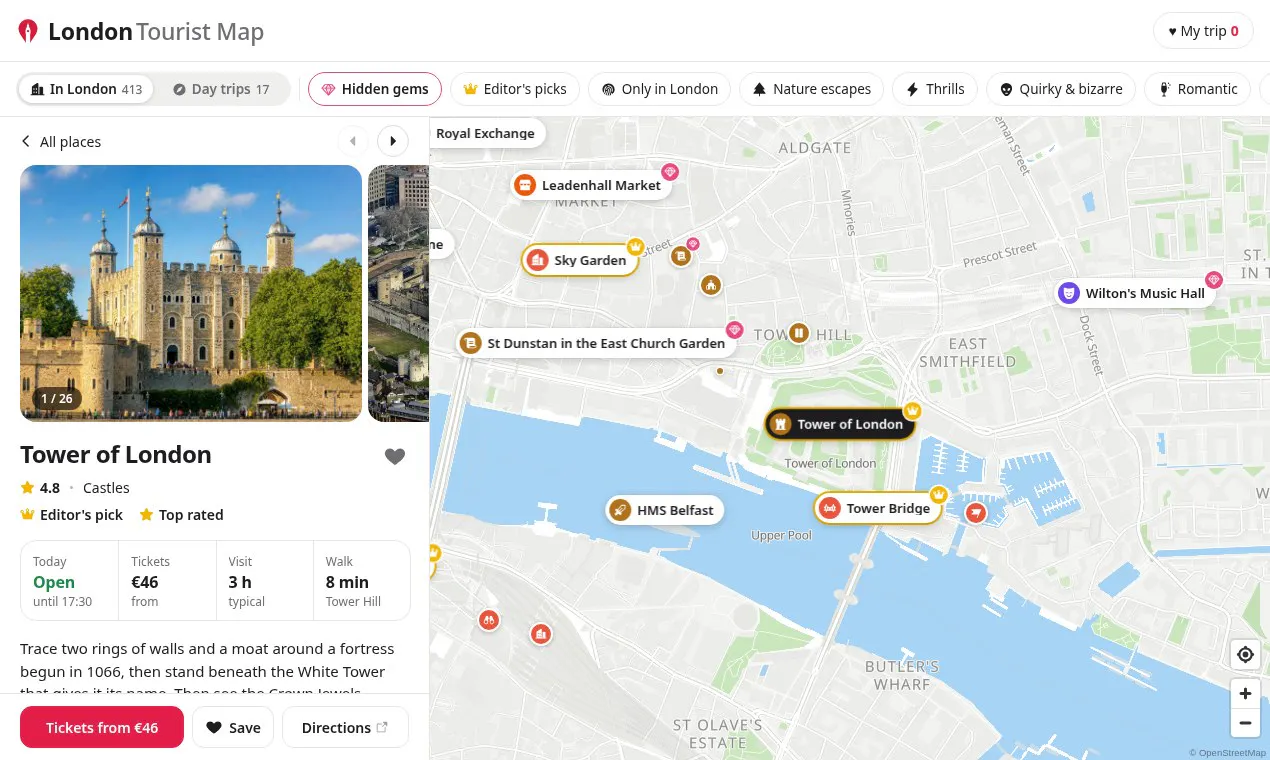
Task: Select the St Dunstan in the East marker
Action: [x=596, y=343]
